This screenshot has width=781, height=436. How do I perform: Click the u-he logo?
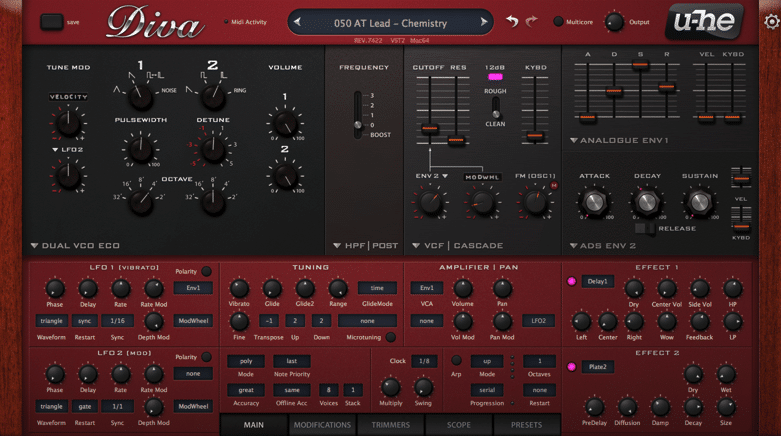pyautogui.click(x=706, y=21)
